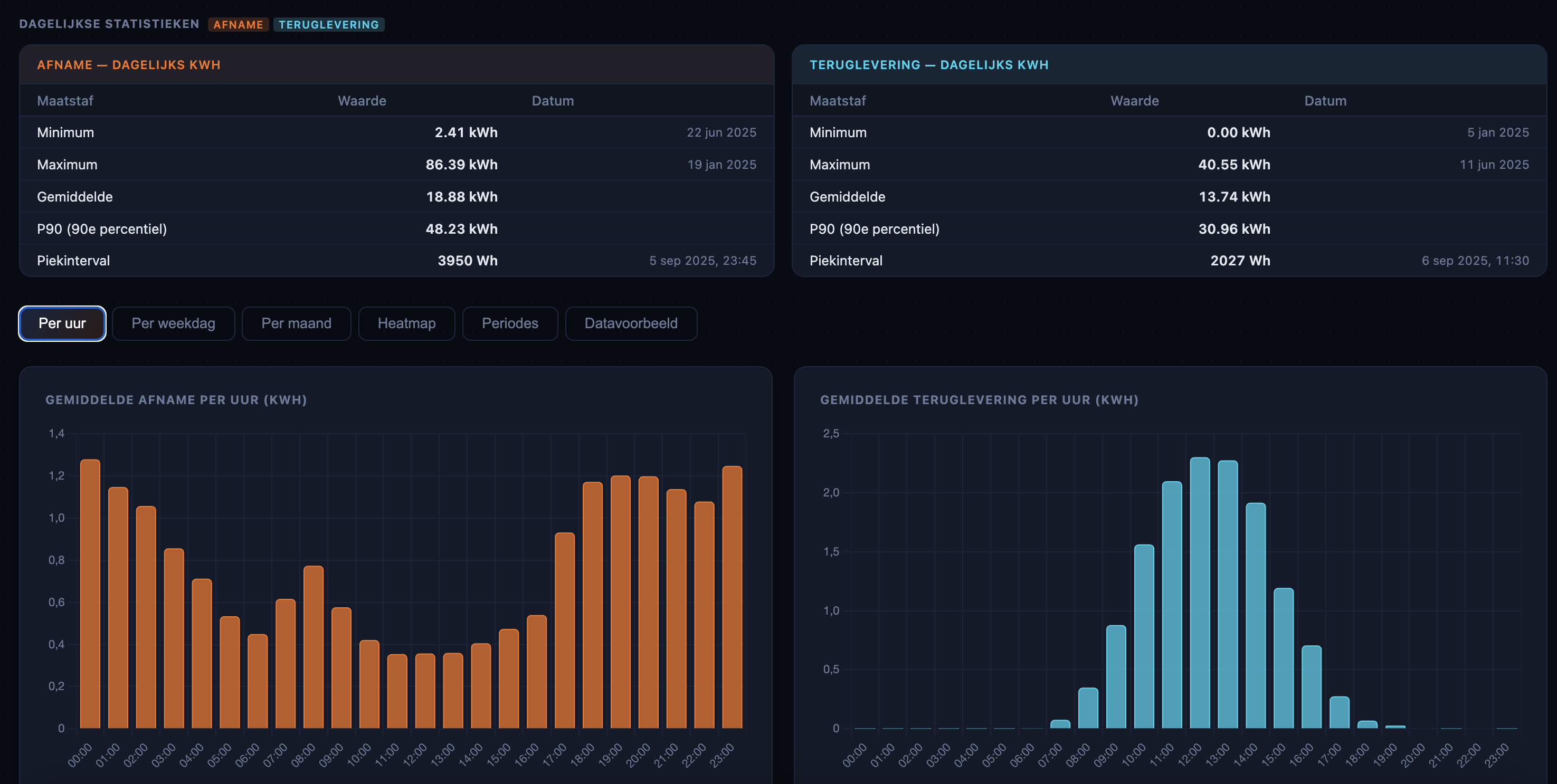This screenshot has height=784, width=1557.
Task: Select Afname average 18.88 kWh
Action: [x=462, y=196]
